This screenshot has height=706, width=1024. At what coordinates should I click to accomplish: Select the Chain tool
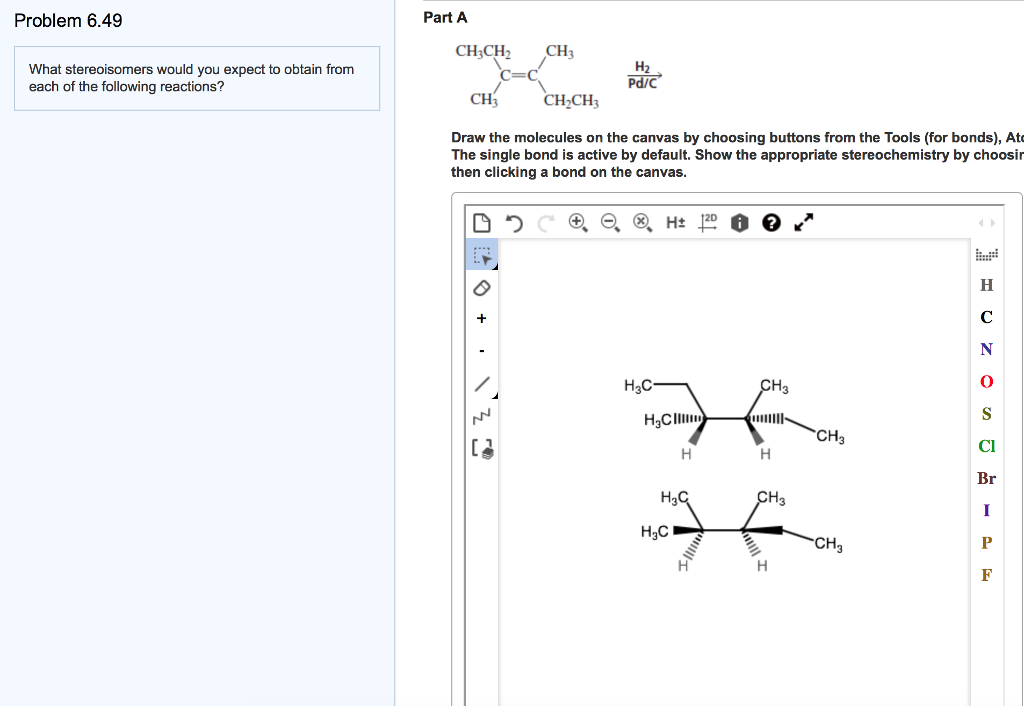(482, 415)
